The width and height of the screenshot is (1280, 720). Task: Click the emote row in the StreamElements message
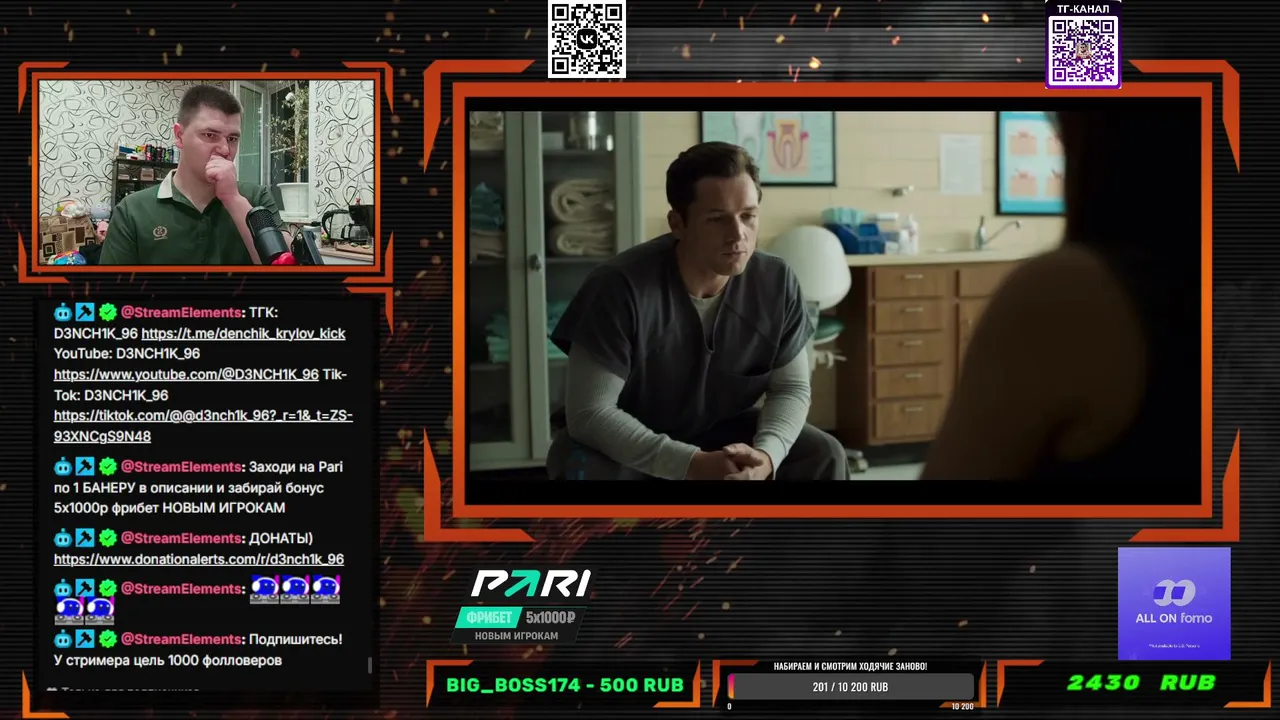(x=197, y=599)
